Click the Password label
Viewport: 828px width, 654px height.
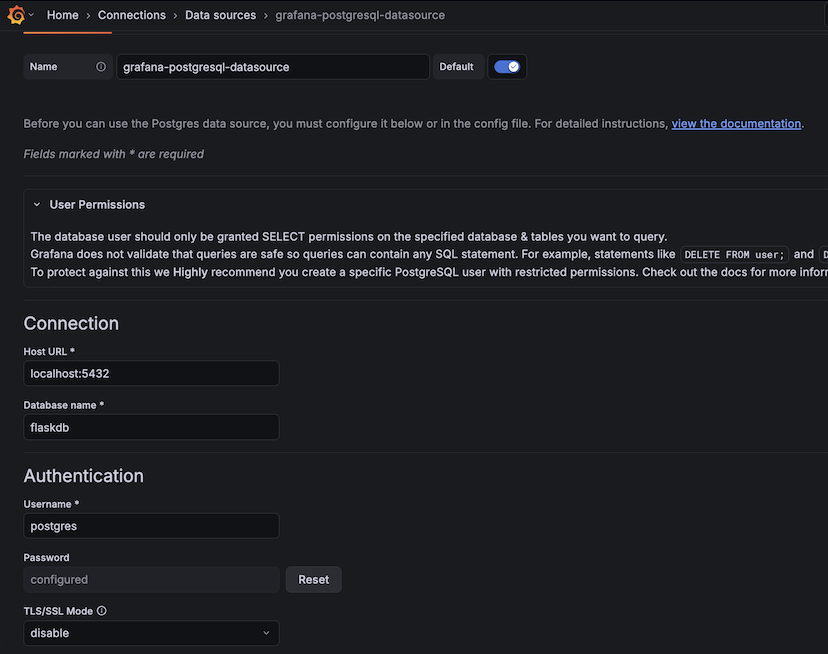[46, 558]
